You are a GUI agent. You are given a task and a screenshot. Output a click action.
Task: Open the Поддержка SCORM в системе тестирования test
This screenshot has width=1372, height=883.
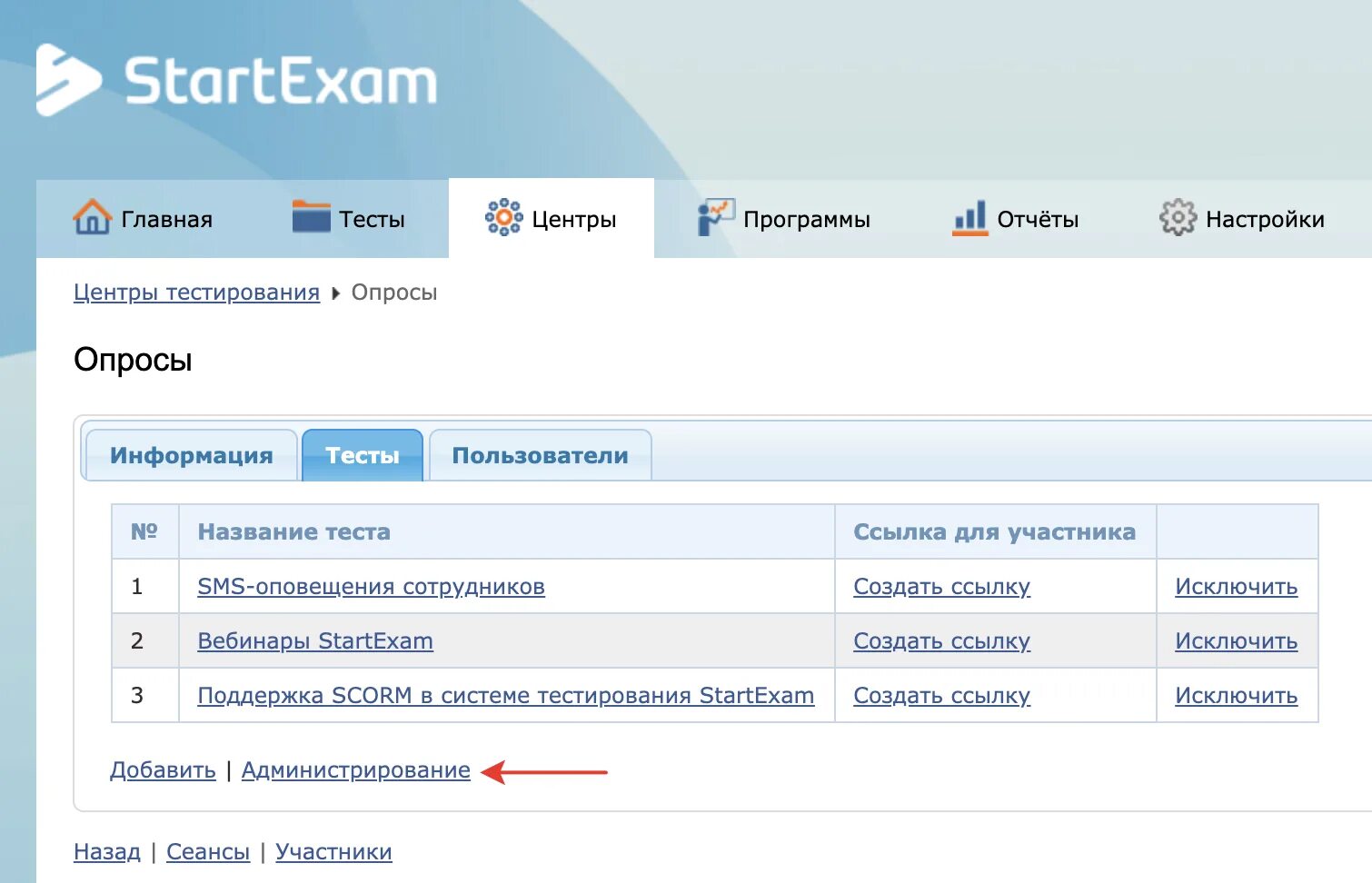pos(506,696)
